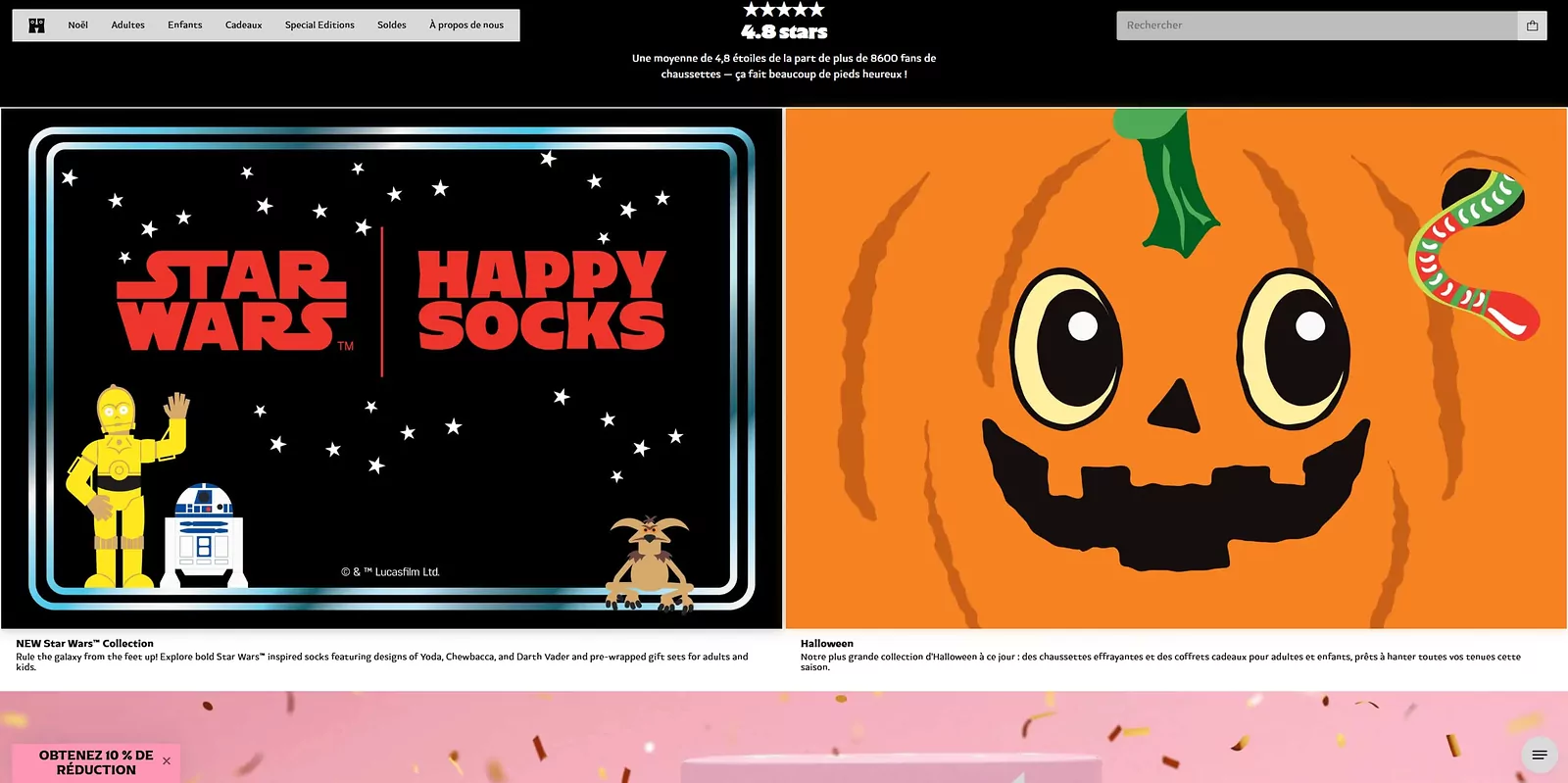Close the 10% discount popup
Screen dimensions: 1568x783
coord(167,761)
